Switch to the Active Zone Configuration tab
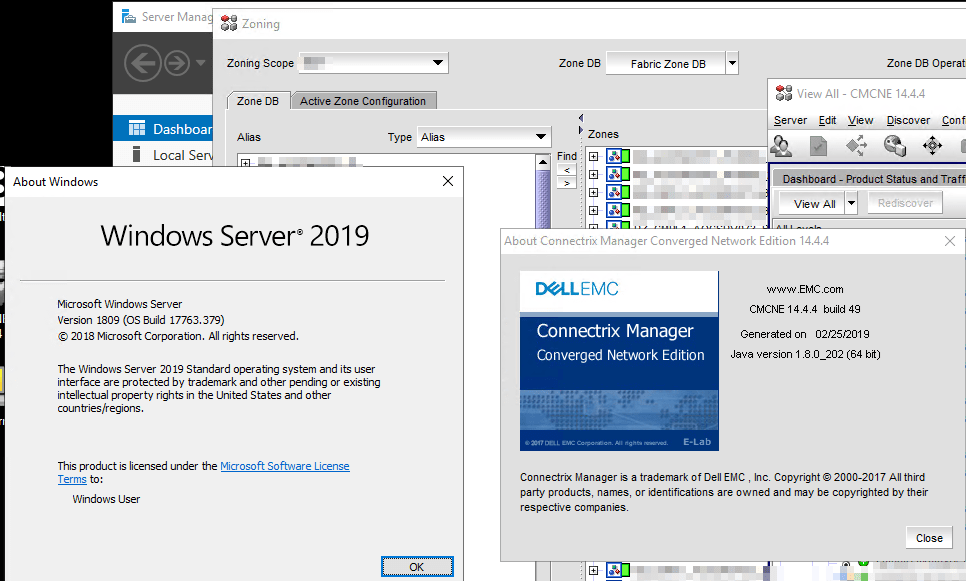The height and width of the screenshot is (581, 966). (x=363, y=101)
